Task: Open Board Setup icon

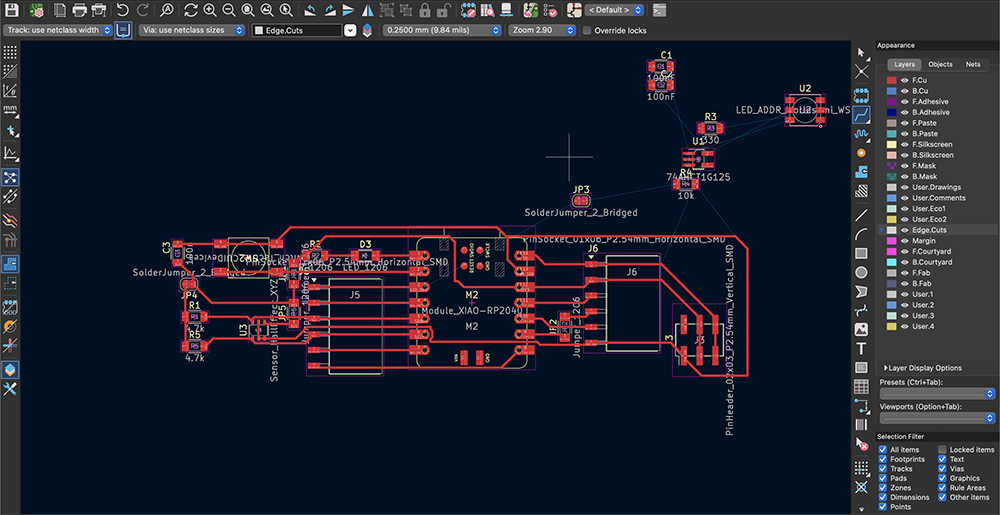Action: coord(38,10)
